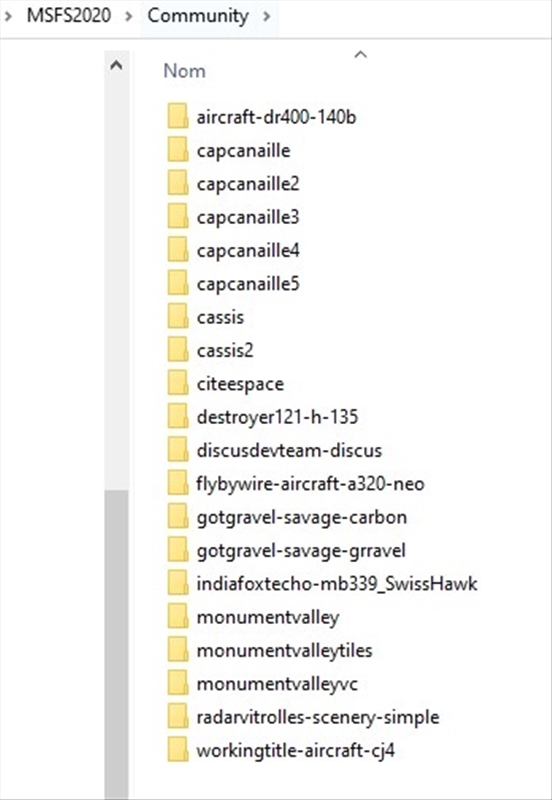Expand the chevron after Community in breadcrumb
The height and width of the screenshot is (800, 552).
(266, 16)
